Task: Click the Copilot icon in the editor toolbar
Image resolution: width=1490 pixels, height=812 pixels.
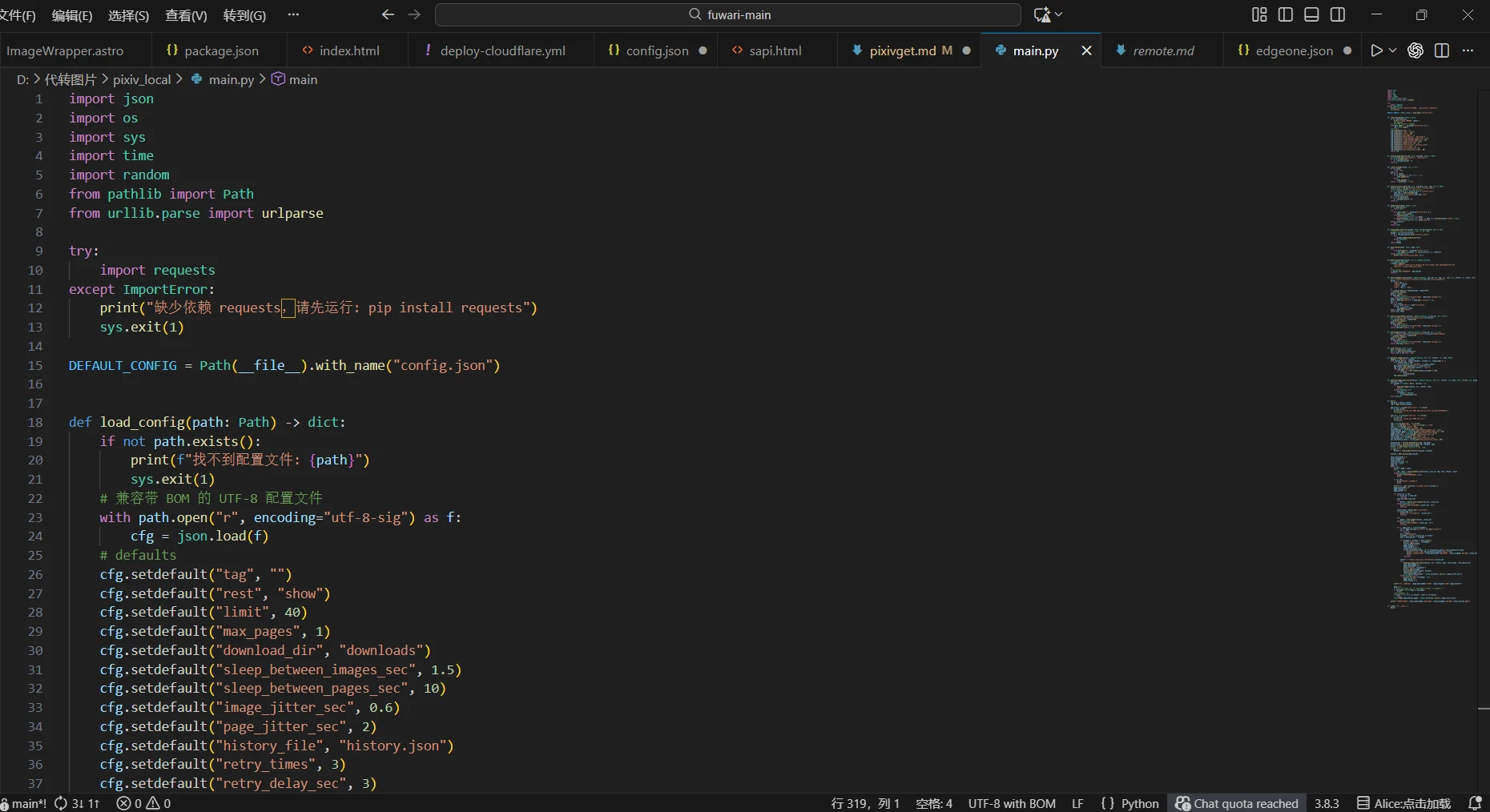Action: coord(1415,50)
